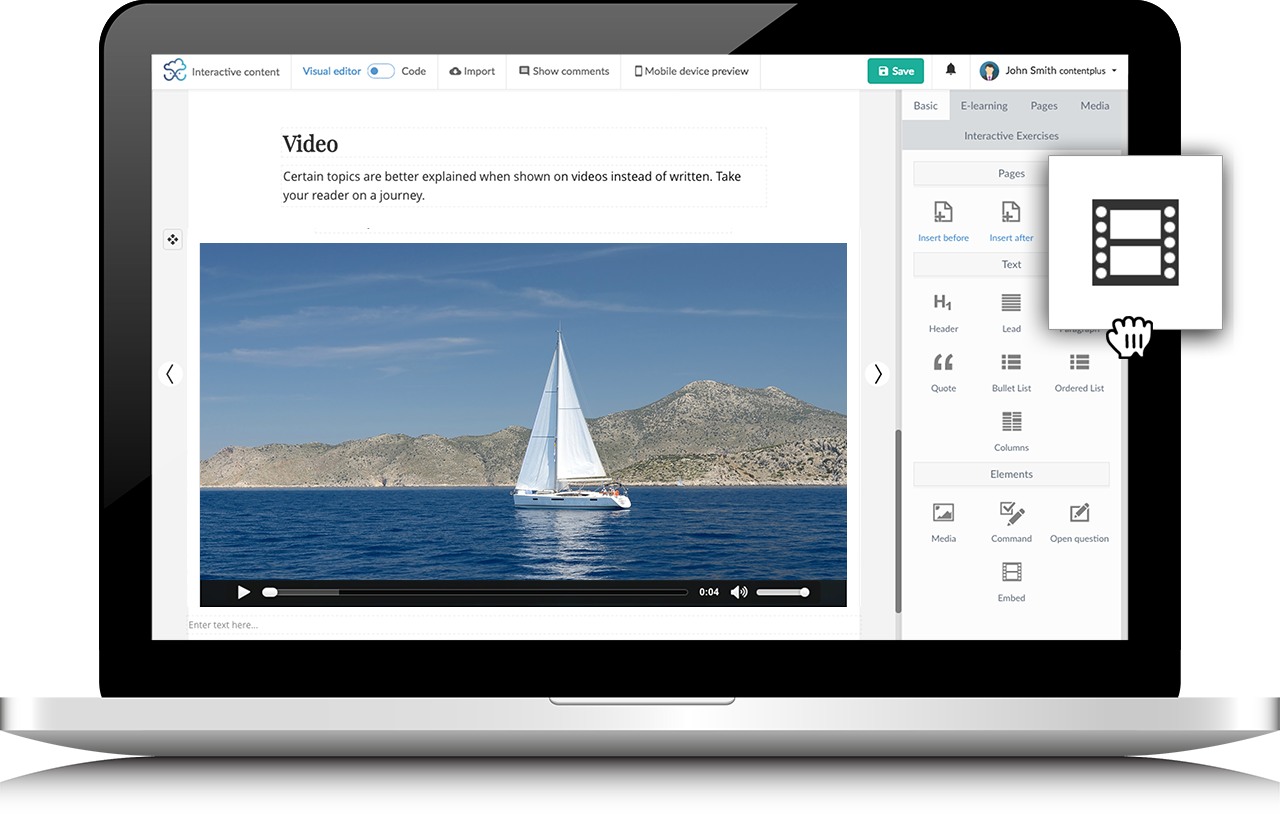
Task: Select the Command element icon
Action: coord(1011,513)
